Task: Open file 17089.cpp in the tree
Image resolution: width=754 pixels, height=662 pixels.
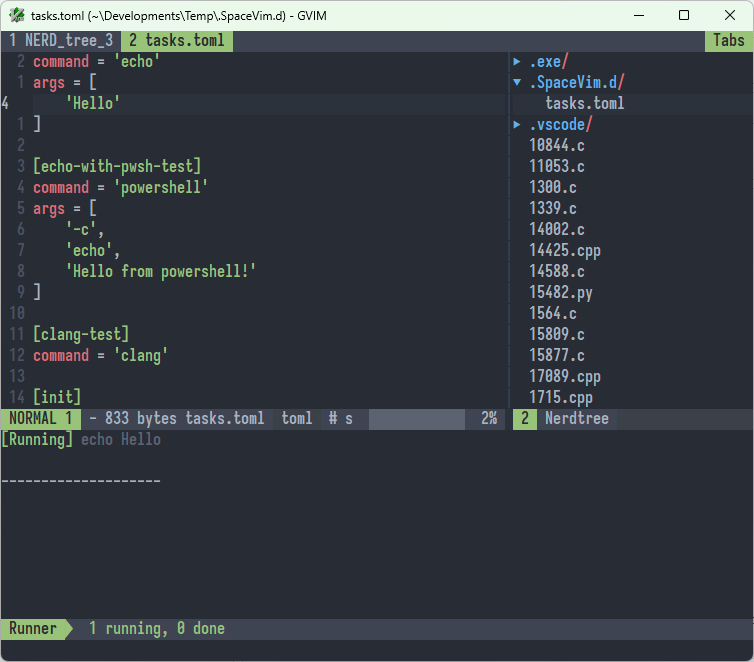Action: click(565, 376)
